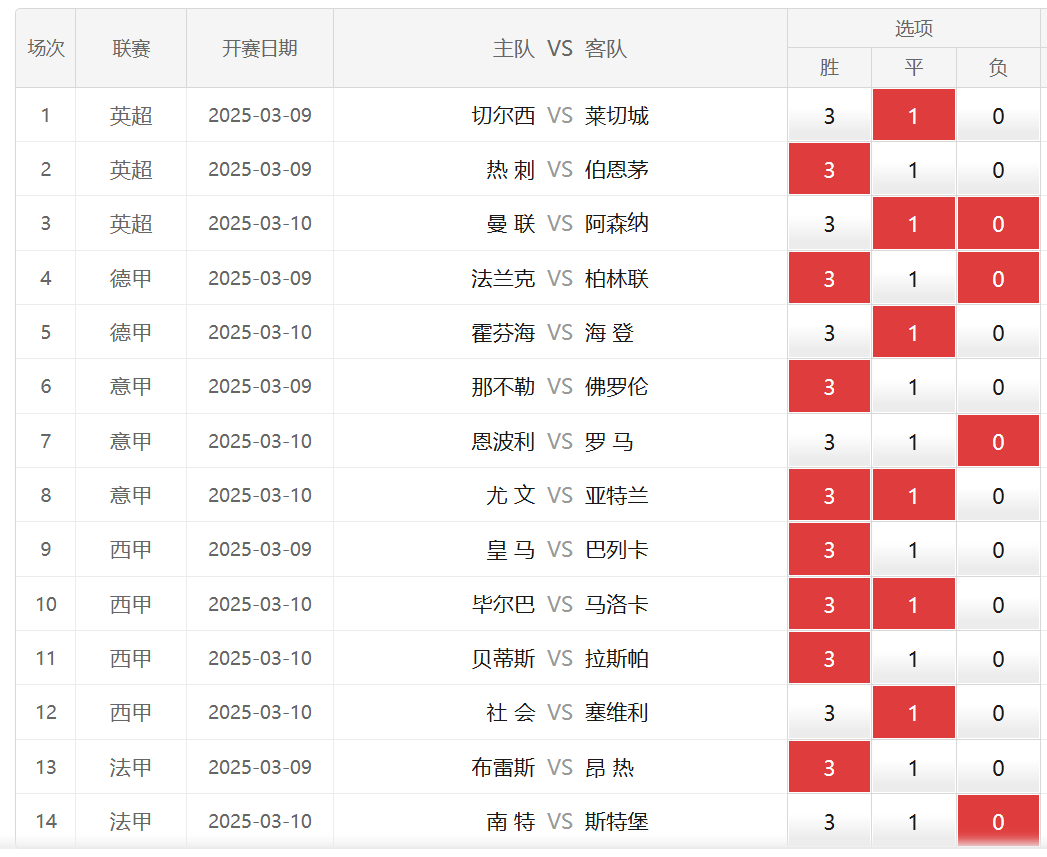Image resolution: width=1047 pixels, height=857 pixels.
Task: Select loss option 0 for 毕尔巴 VS 马洛卡
Action: [998, 604]
